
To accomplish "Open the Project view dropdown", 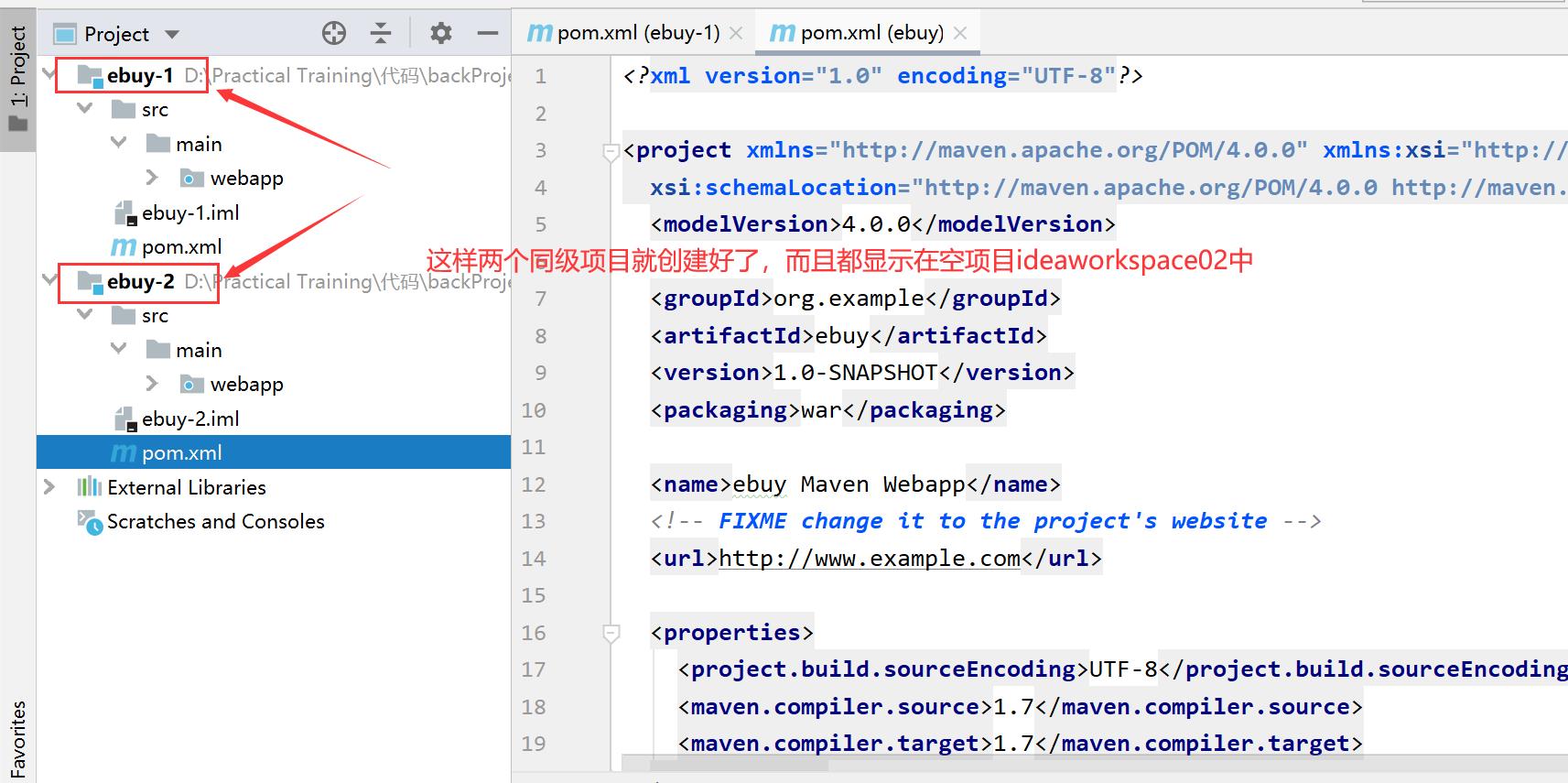I will pyautogui.click(x=172, y=35).
